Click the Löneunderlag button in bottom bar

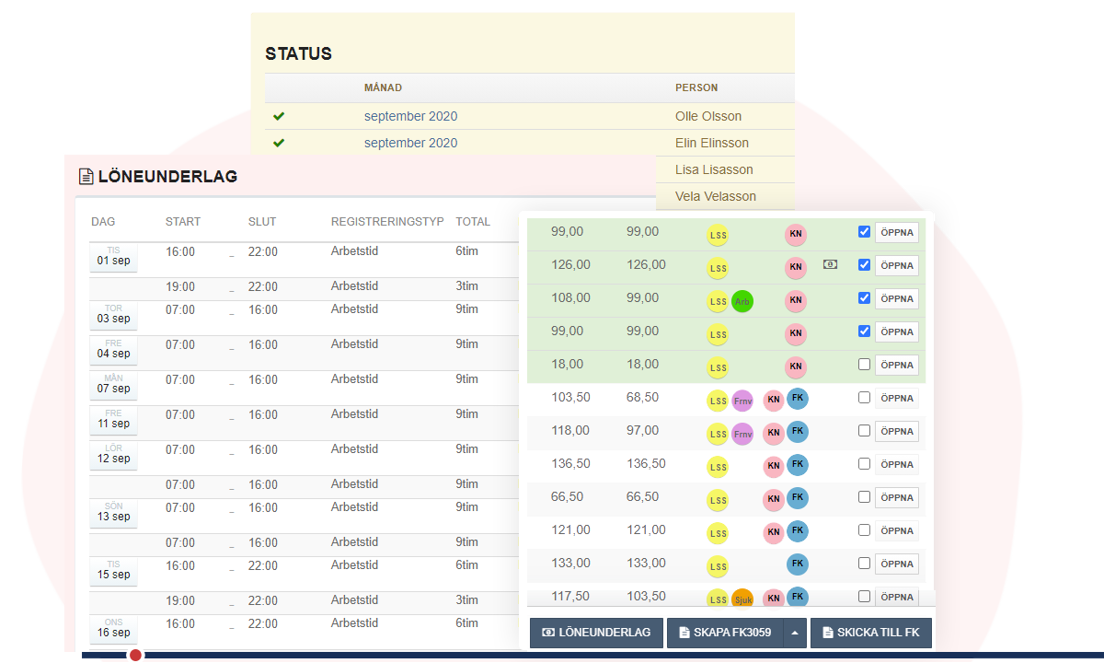(595, 633)
